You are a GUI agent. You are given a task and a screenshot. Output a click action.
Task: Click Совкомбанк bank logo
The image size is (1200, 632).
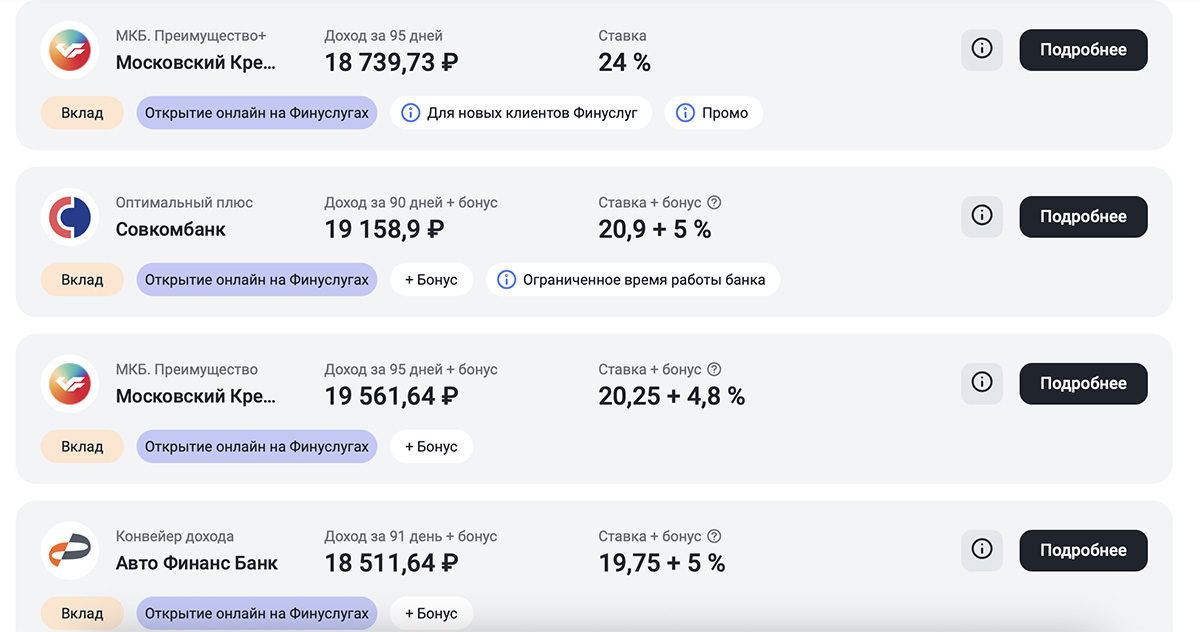(70, 217)
